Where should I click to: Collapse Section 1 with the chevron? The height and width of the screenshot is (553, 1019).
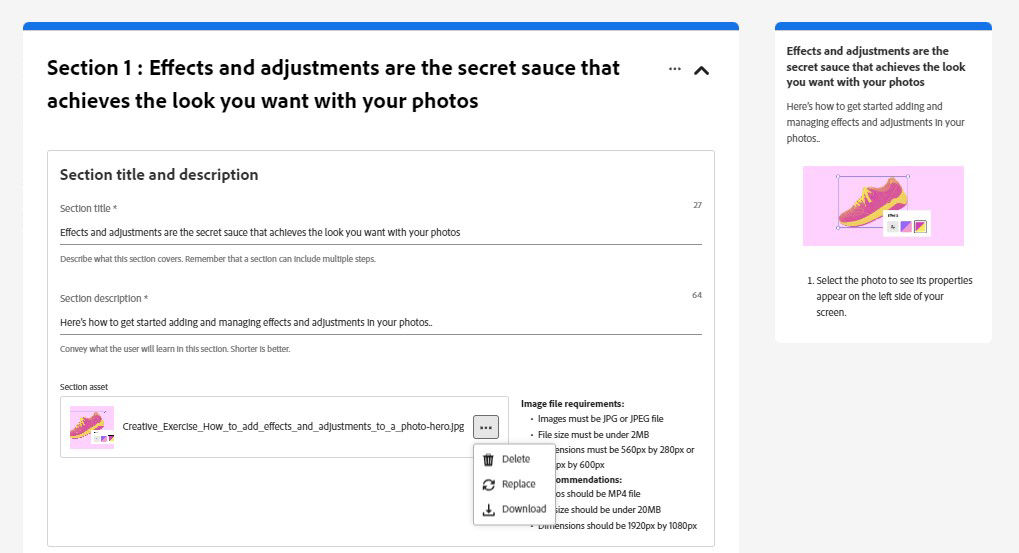tap(702, 70)
